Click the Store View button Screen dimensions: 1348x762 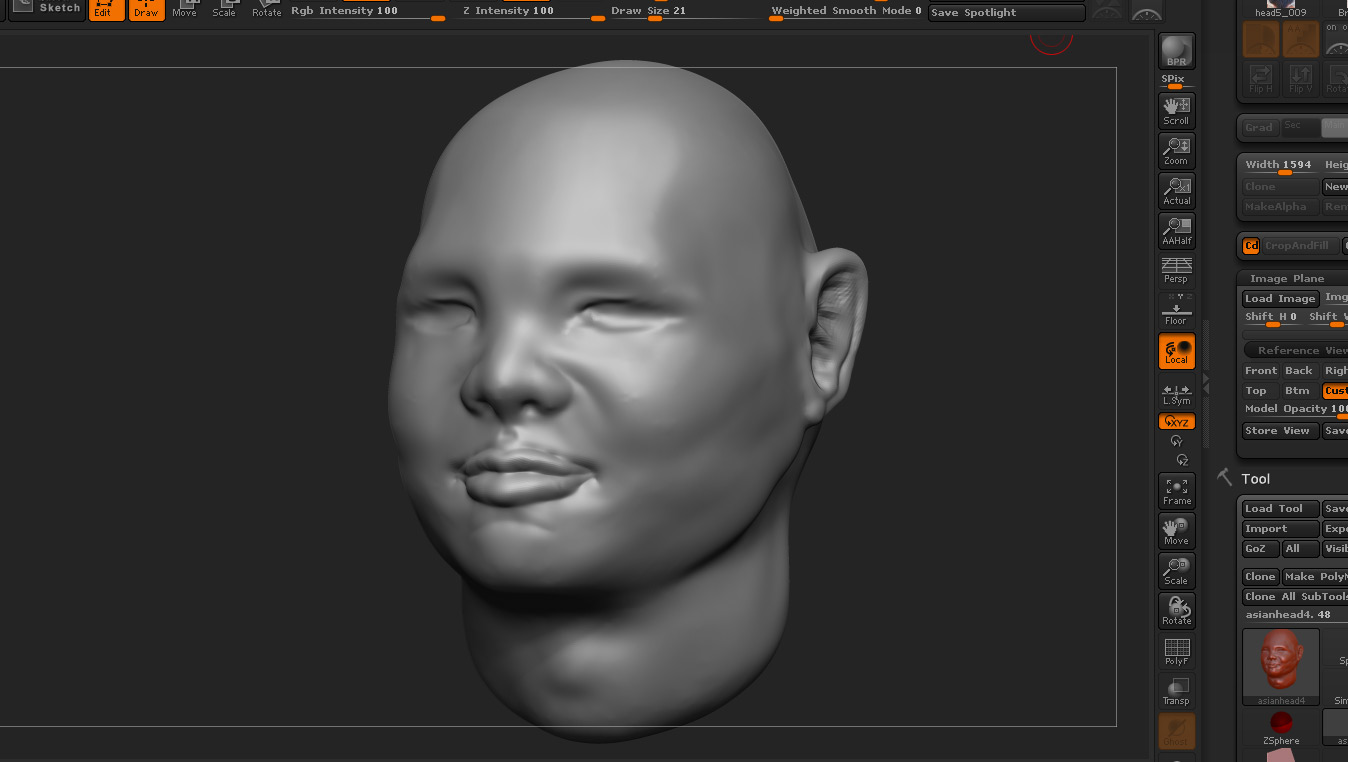point(1280,431)
